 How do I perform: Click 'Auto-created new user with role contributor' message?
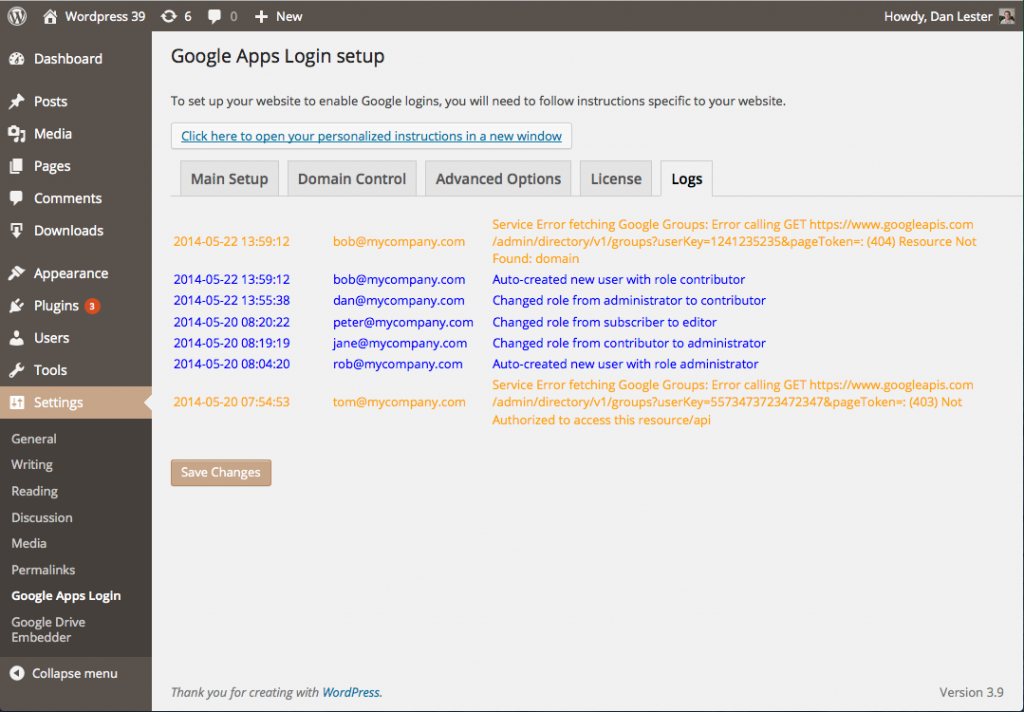pos(618,280)
